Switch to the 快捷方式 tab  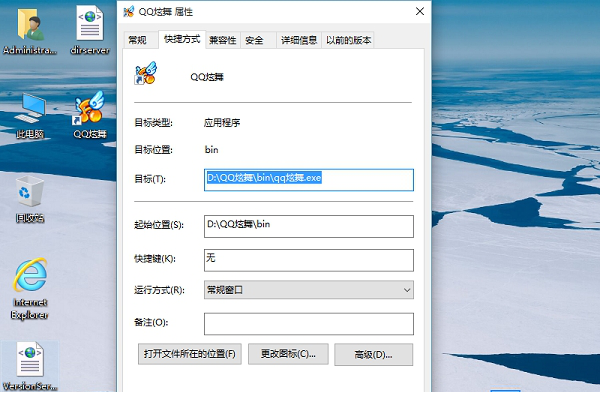(x=182, y=39)
